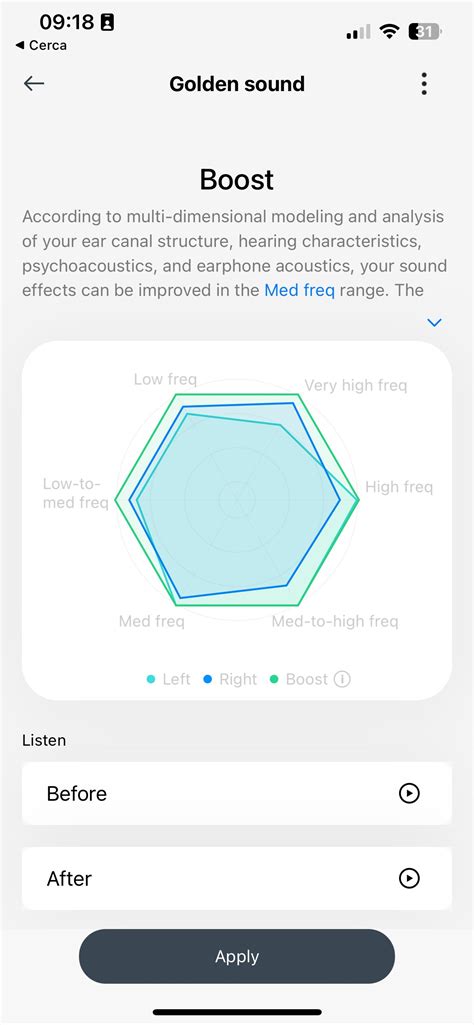Viewport: 474px width, 1025px height.
Task: Expand the Boost description with blue chevron
Action: (434, 322)
